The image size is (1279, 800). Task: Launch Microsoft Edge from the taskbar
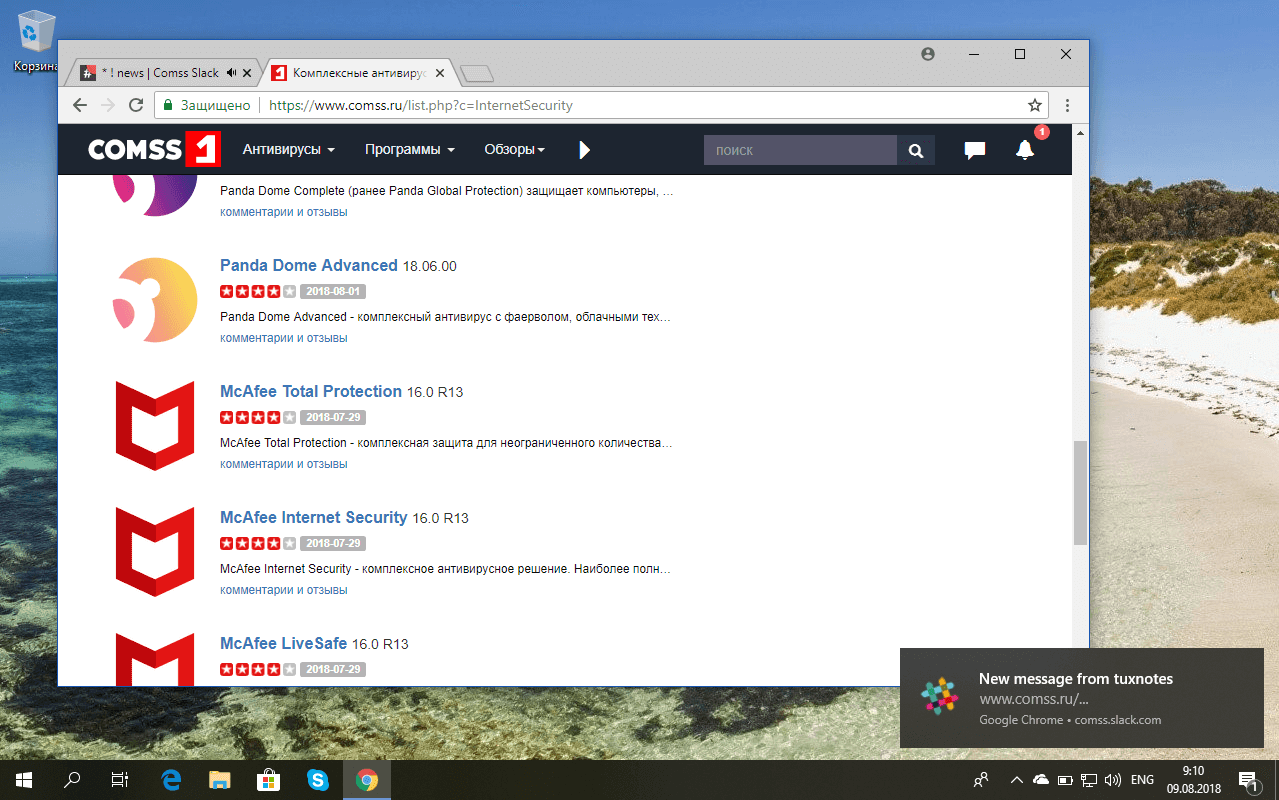point(171,780)
